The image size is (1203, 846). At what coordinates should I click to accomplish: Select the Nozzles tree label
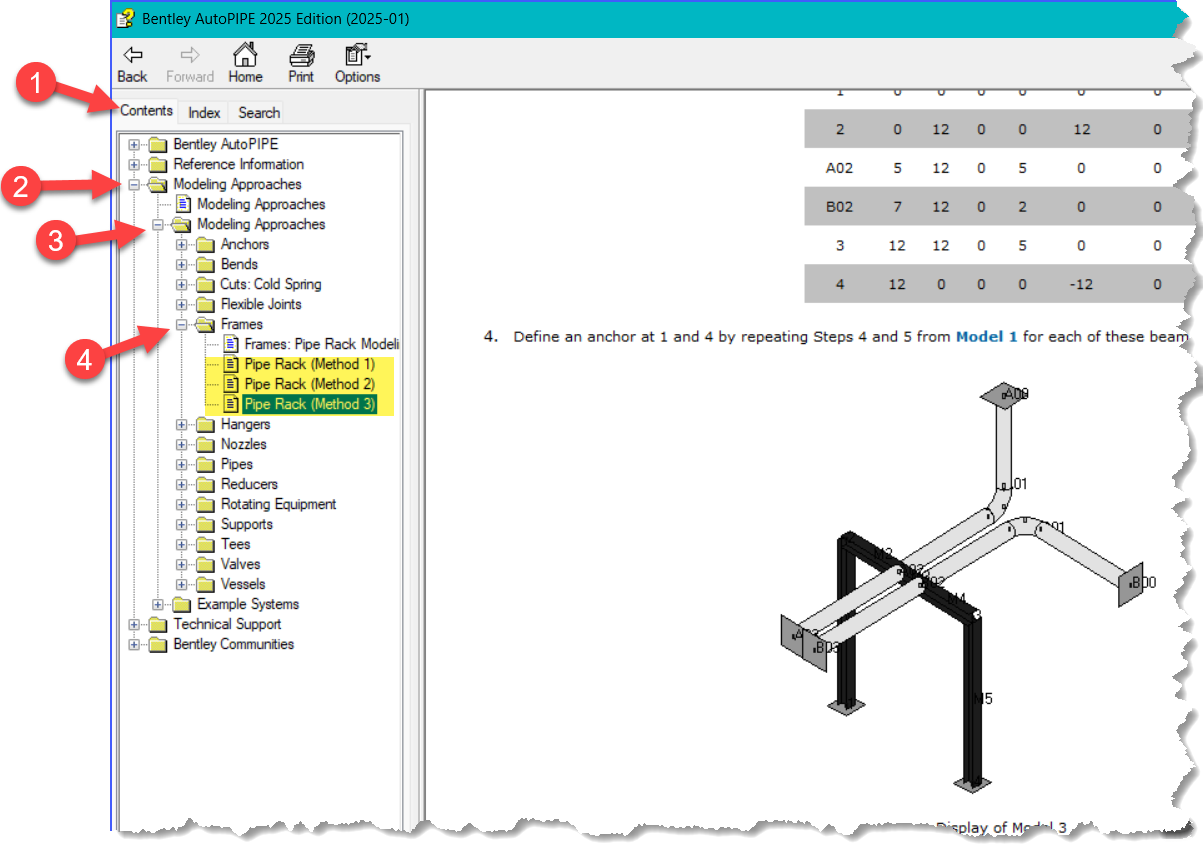(x=243, y=444)
